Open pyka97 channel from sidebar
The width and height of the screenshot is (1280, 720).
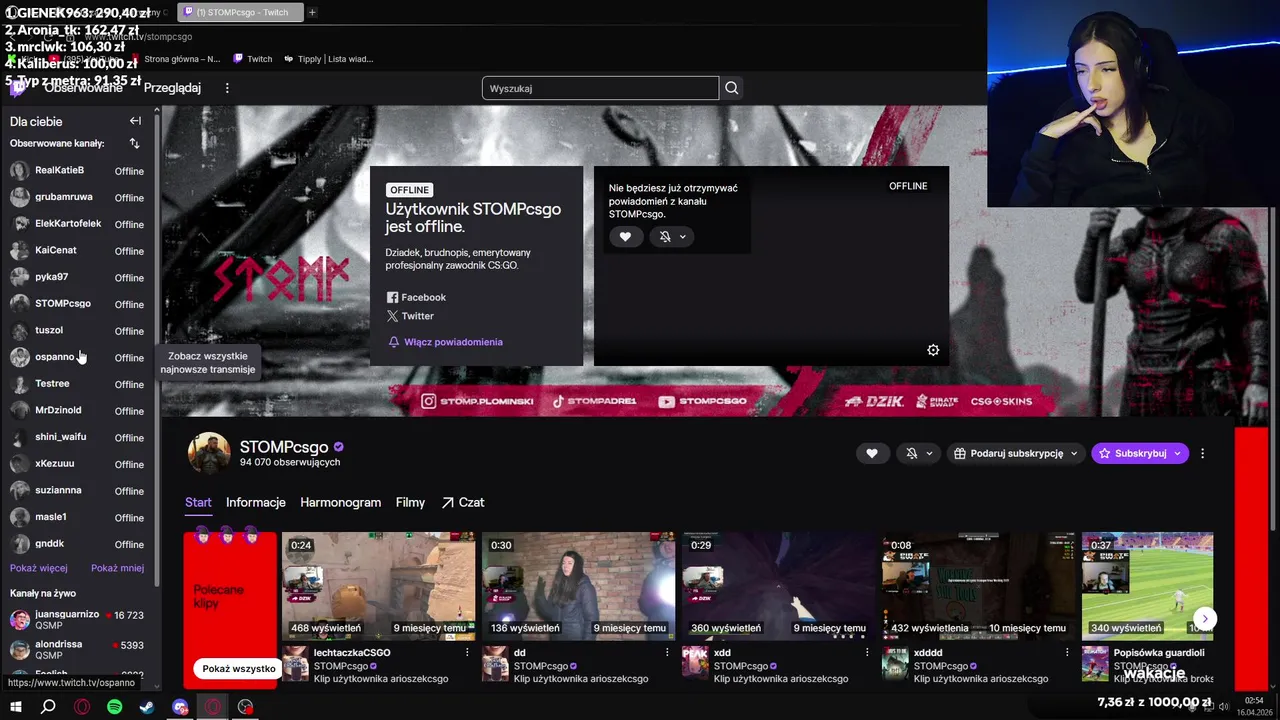tap(78, 277)
